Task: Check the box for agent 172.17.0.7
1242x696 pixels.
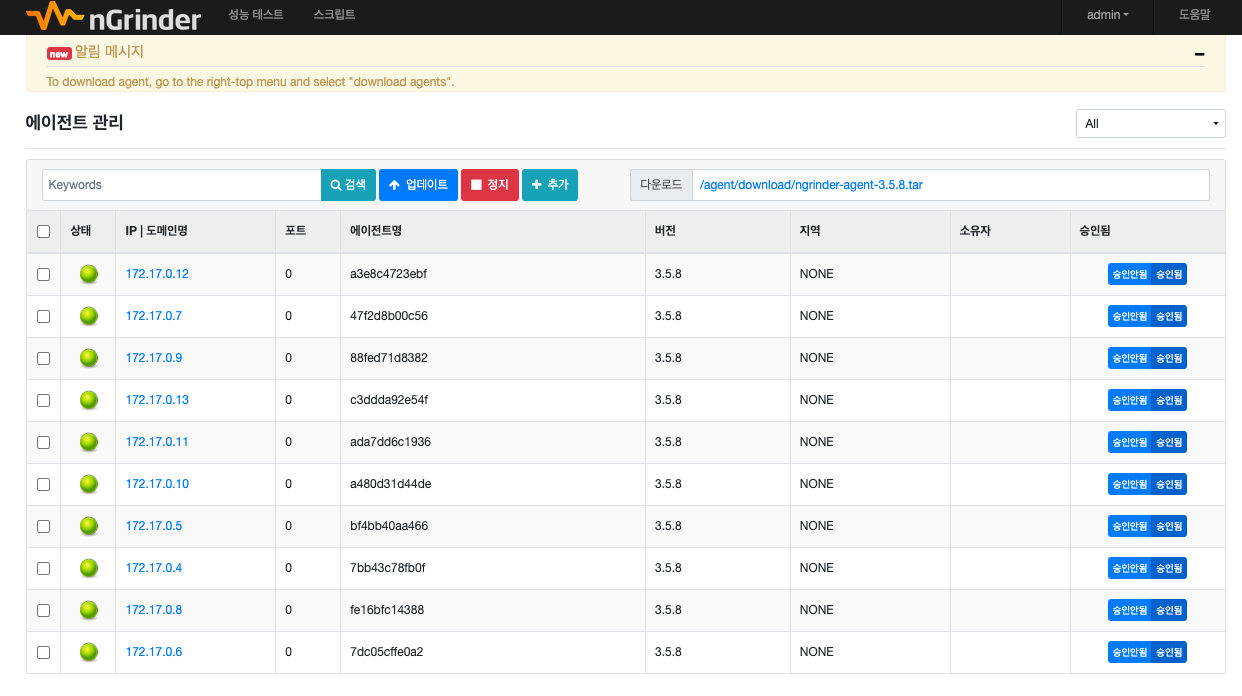Action: pos(43,316)
